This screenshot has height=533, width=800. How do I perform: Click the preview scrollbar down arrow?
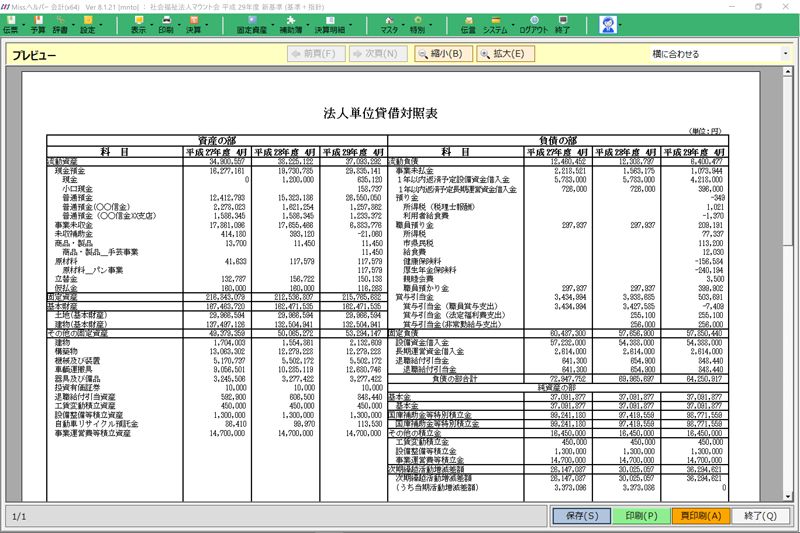click(x=788, y=496)
